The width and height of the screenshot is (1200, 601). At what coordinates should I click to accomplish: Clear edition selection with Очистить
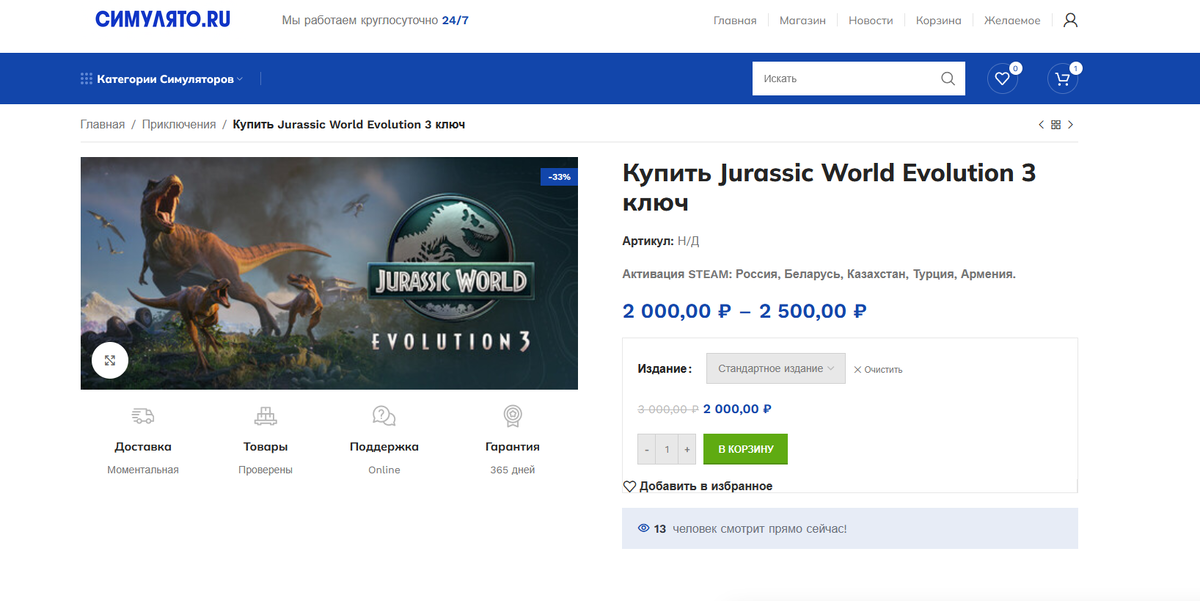click(878, 369)
